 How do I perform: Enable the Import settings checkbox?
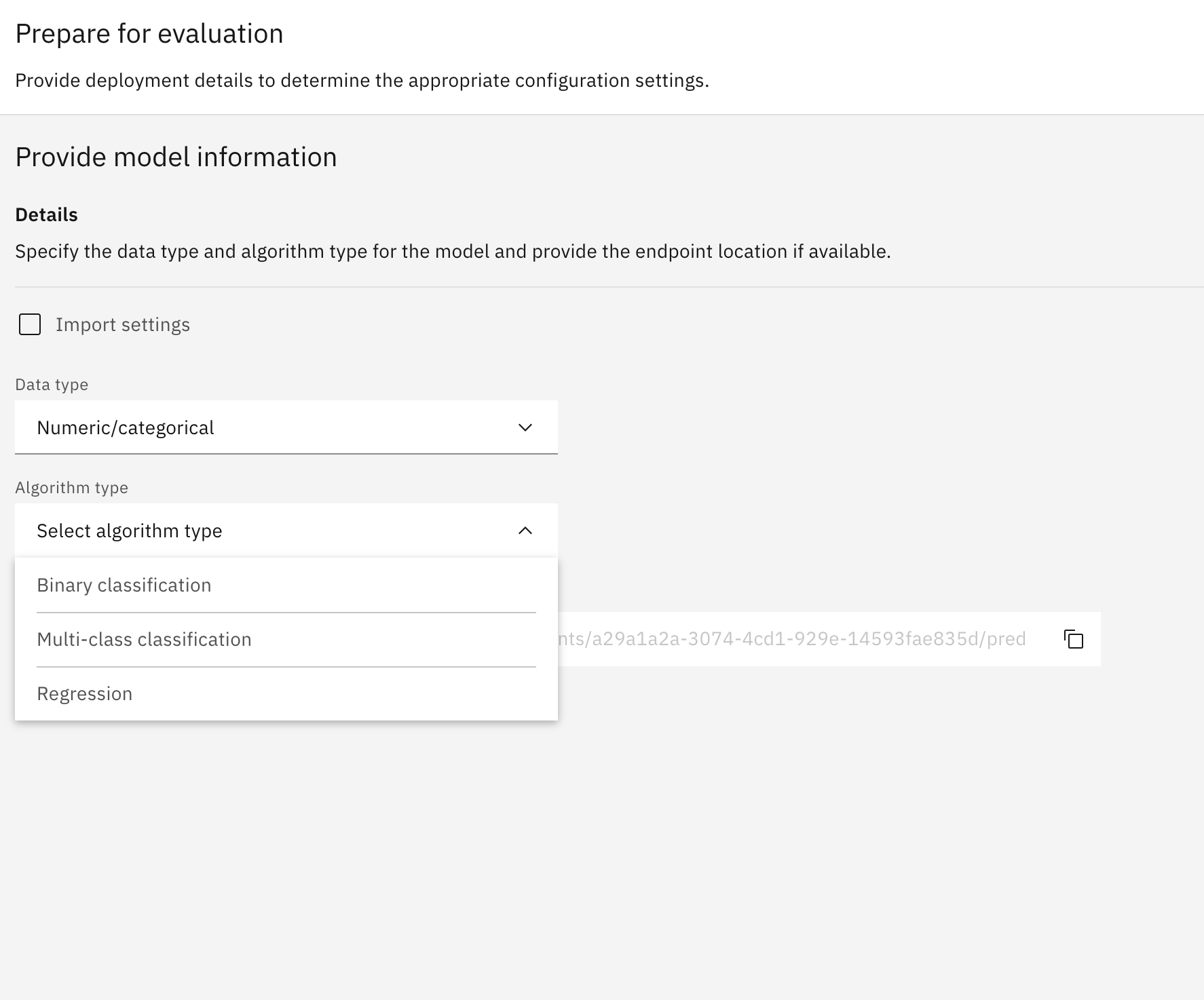pyautogui.click(x=30, y=324)
